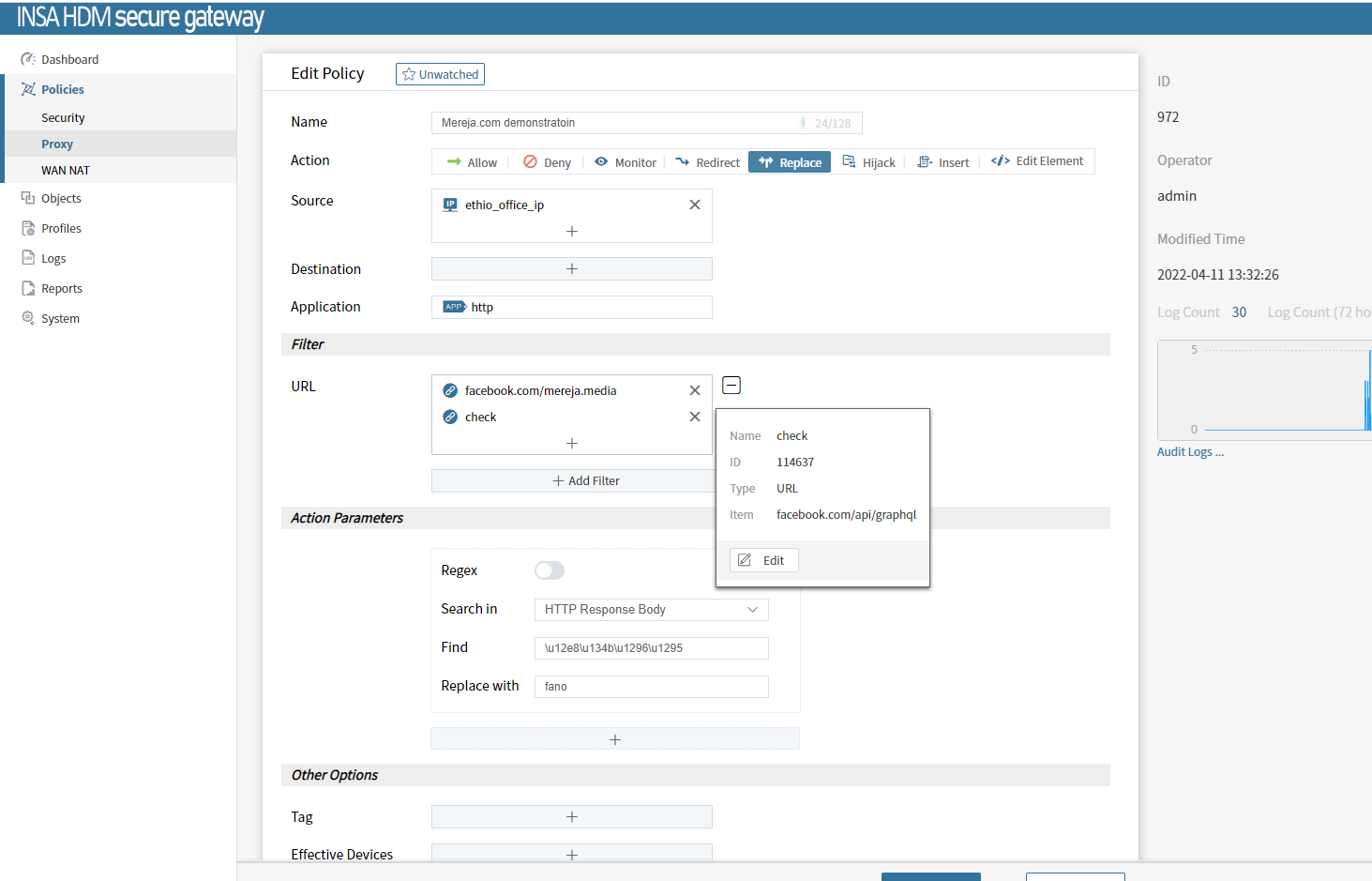This screenshot has width=1372, height=881.
Task: Open the Search in dropdown
Action: [x=651, y=610]
